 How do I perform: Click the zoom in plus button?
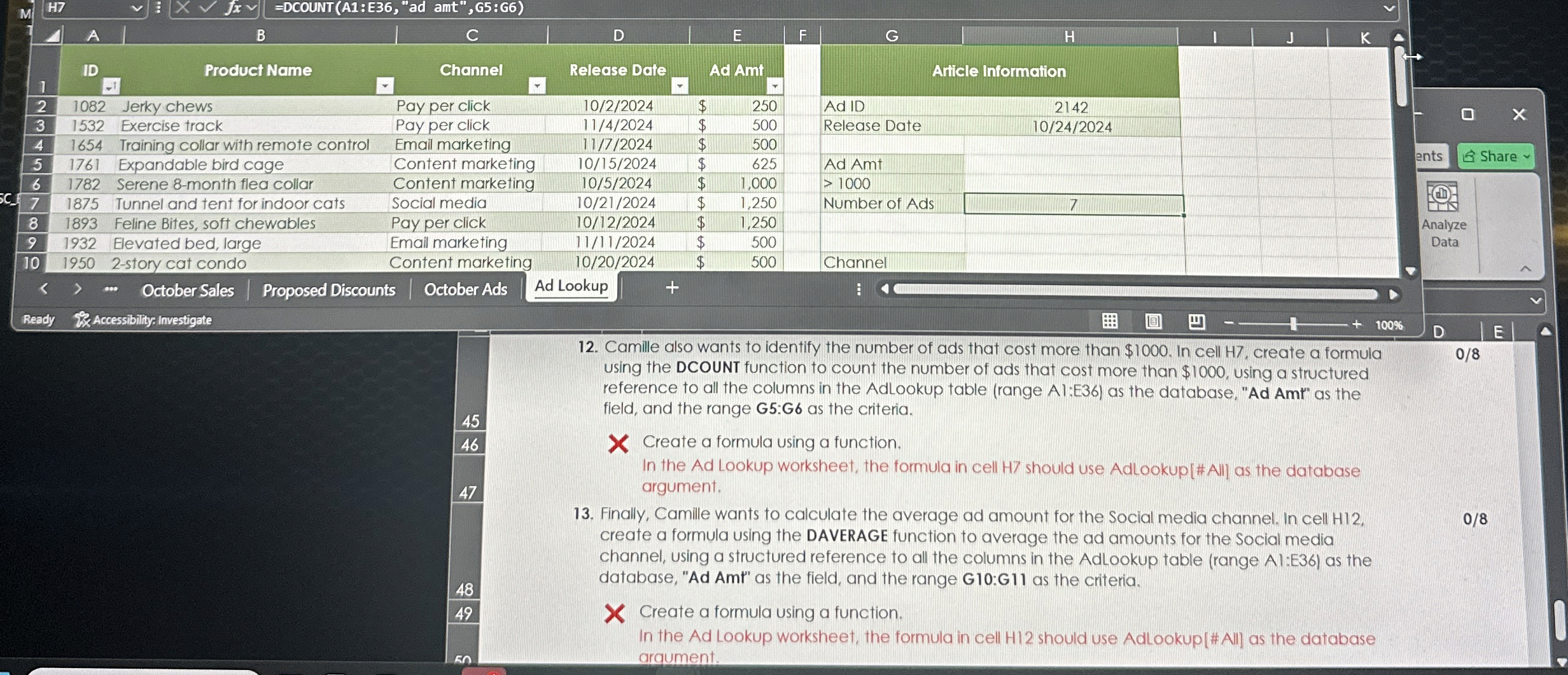pos(1357,324)
